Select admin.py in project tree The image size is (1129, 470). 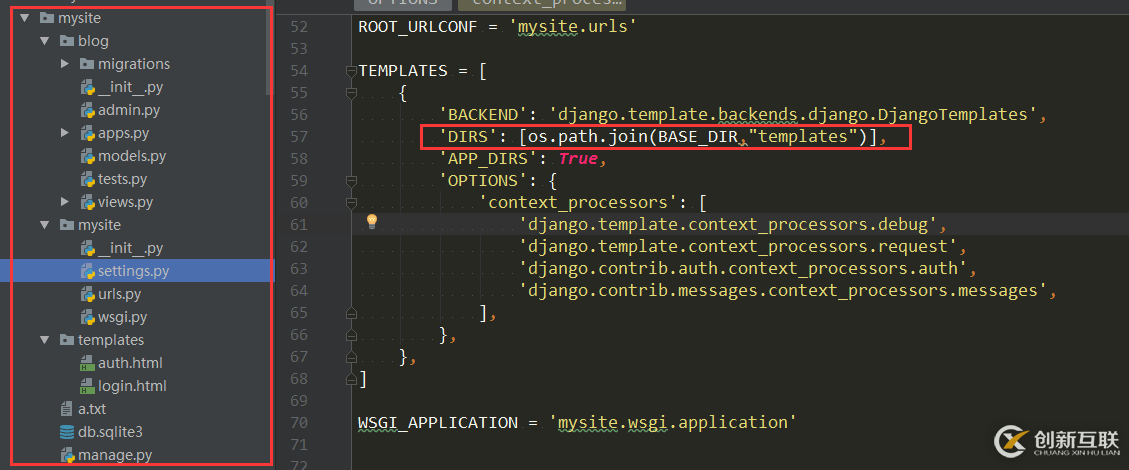click(x=129, y=110)
